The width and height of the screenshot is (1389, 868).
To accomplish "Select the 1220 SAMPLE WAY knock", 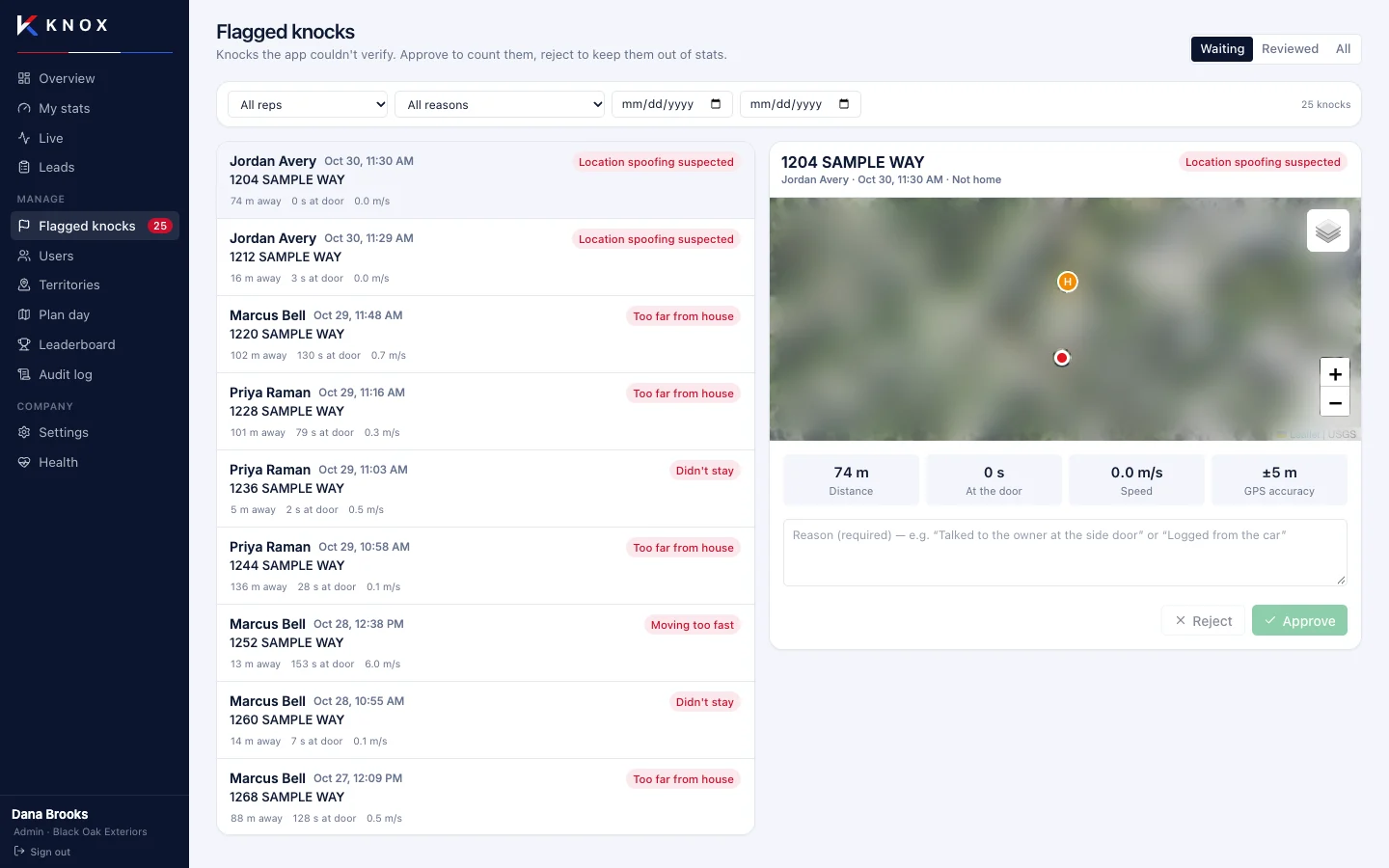I will (485, 335).
